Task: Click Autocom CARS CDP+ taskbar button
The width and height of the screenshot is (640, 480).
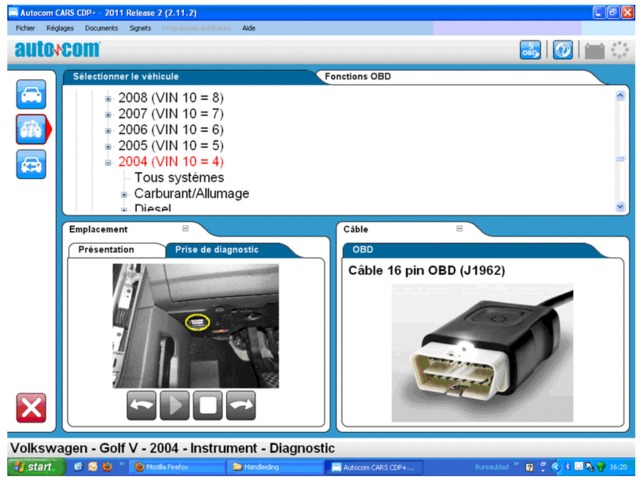Action: click(x=375, y=467)
